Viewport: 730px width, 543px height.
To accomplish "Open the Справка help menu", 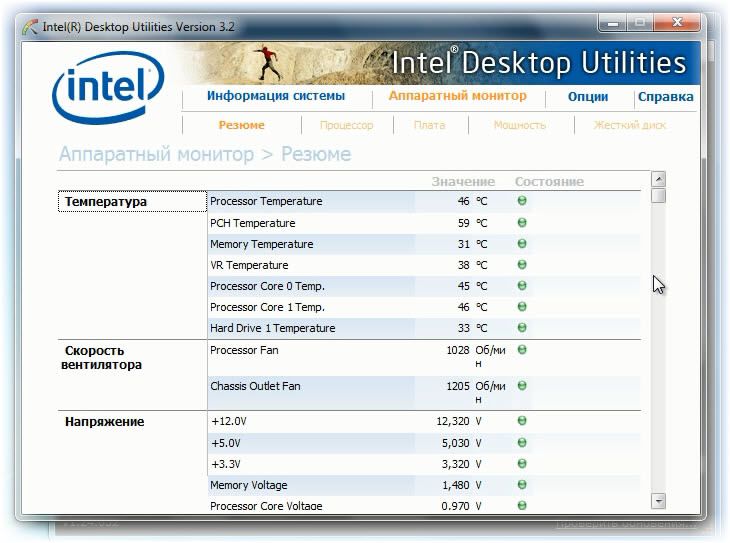I will [665, 97].
